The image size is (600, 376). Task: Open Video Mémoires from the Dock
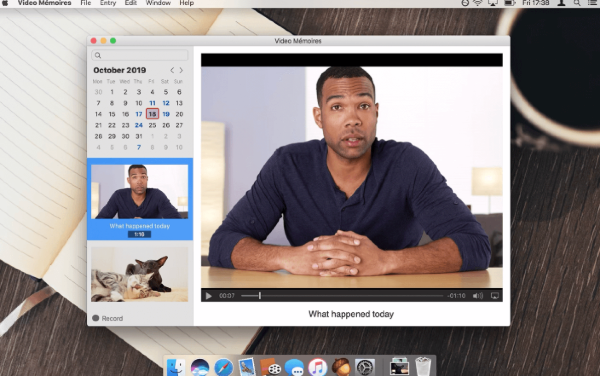[271, 367]
